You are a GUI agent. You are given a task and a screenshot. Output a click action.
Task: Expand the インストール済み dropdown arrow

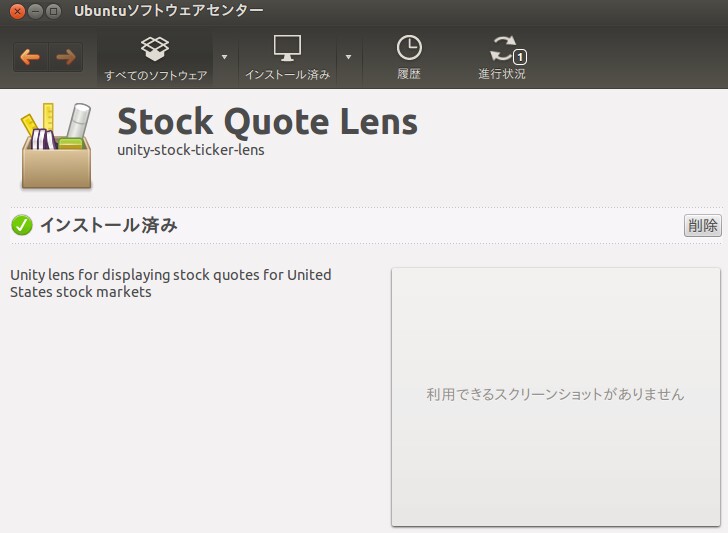pyautogui.click(x=348, y=58)
